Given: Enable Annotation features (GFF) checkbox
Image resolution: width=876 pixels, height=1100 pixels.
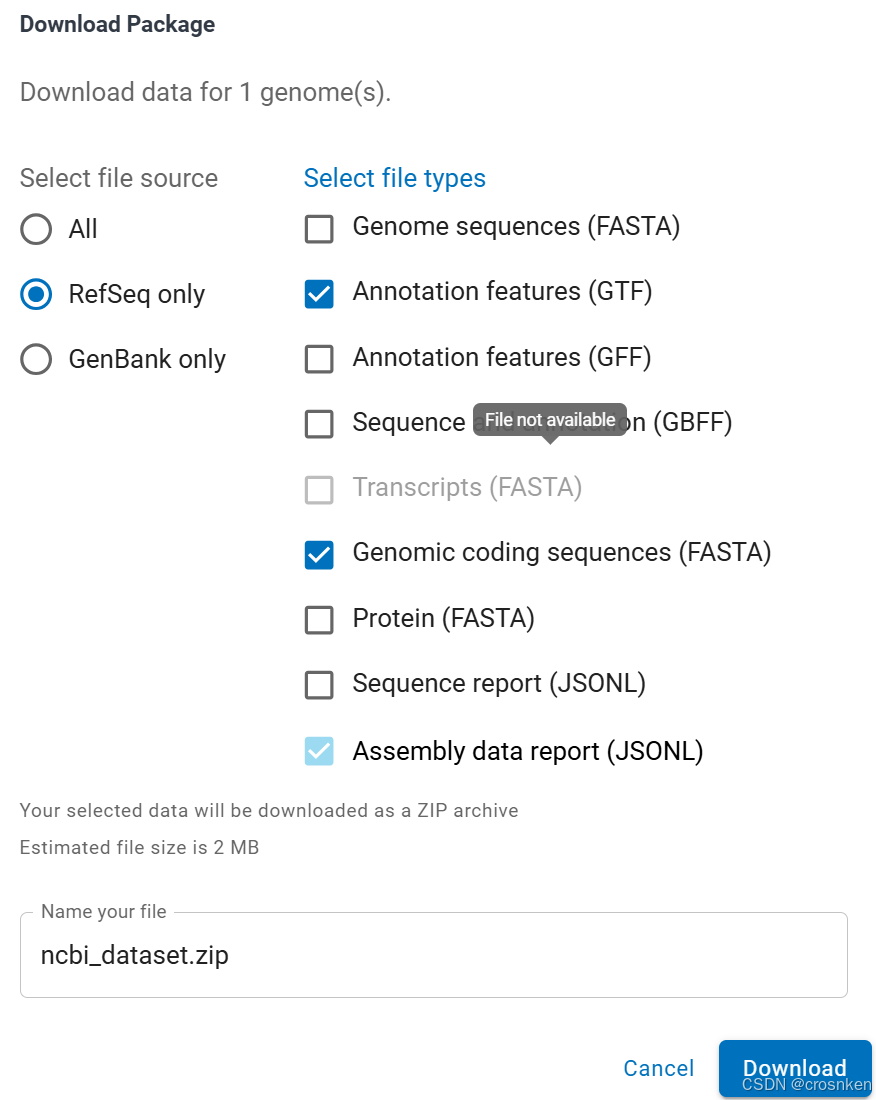Looking at the screenshot, I should tap(319, 359).
